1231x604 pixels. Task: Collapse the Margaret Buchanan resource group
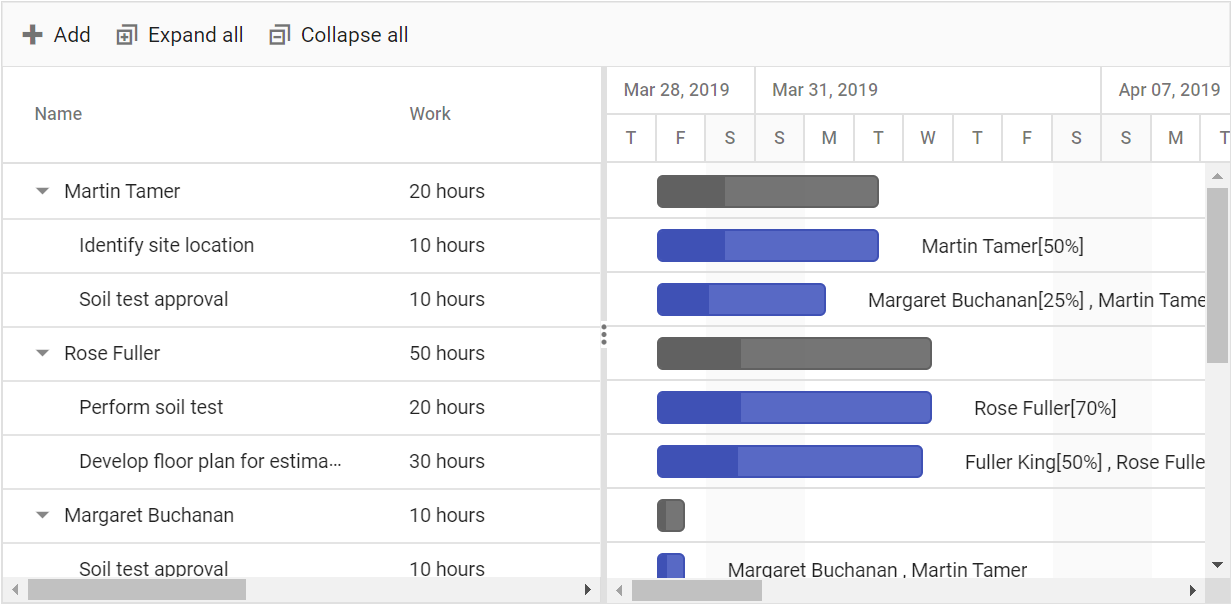pyautogui.click(x=42, y=515)
